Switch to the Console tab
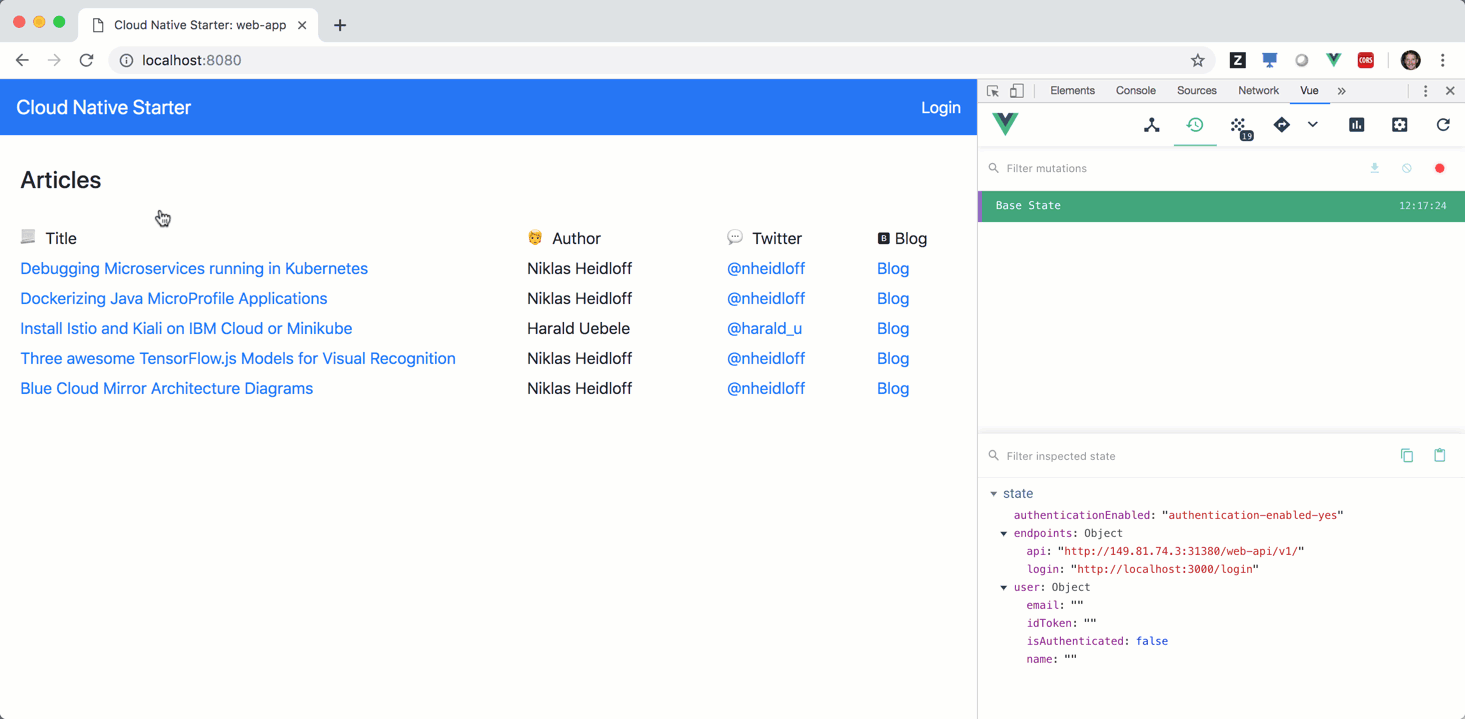Viewport: 1465px width, 719px height. pos(1135,91)
